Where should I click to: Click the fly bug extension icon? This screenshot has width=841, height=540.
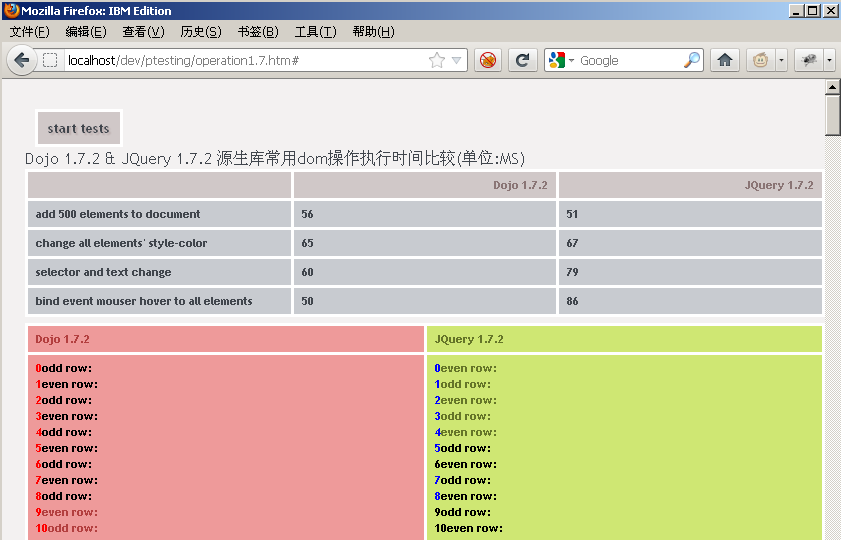809,60
